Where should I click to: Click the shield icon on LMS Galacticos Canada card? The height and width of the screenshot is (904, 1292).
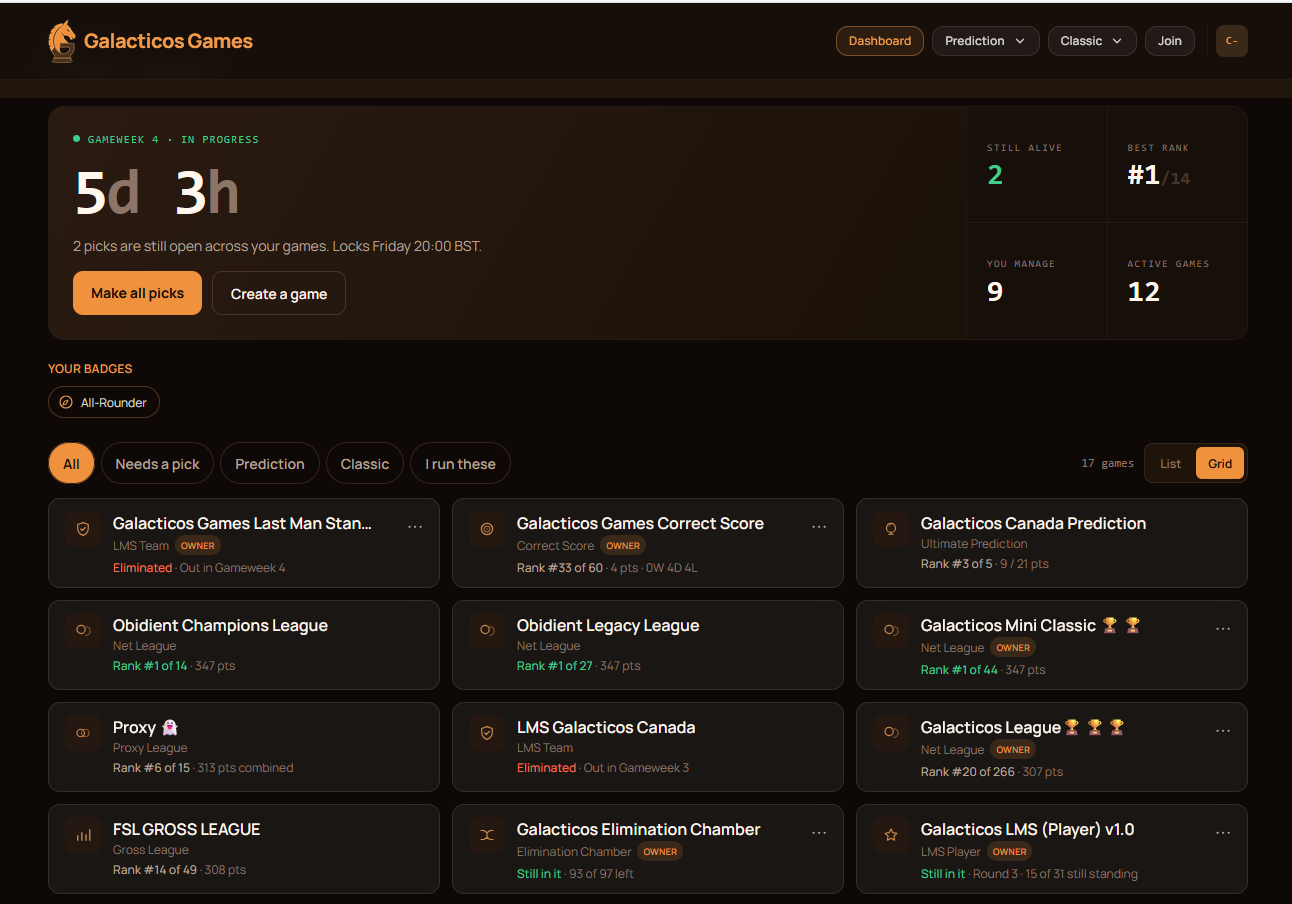coord(487,733)
